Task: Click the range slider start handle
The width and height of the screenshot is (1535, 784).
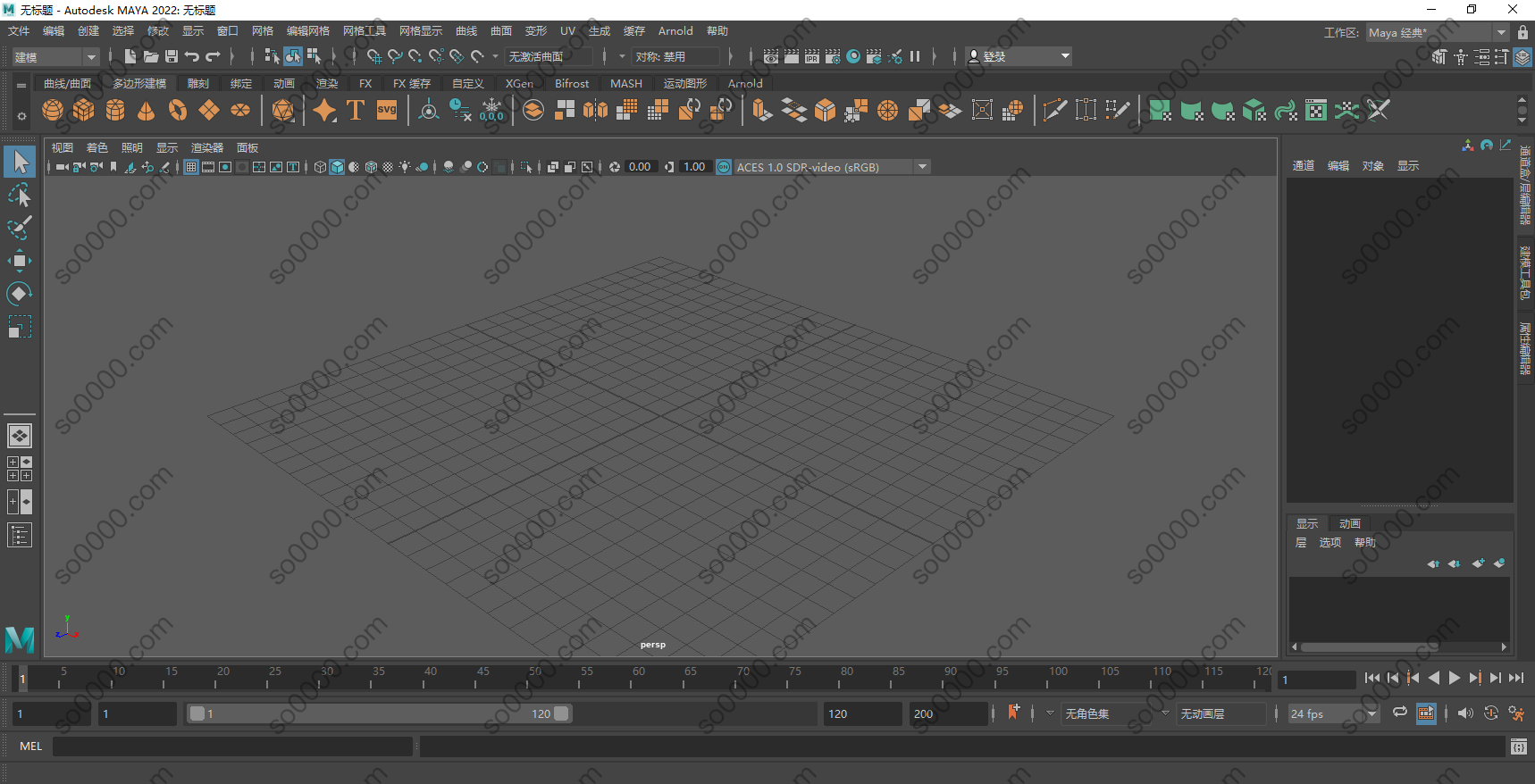Action: click(197, 713)
